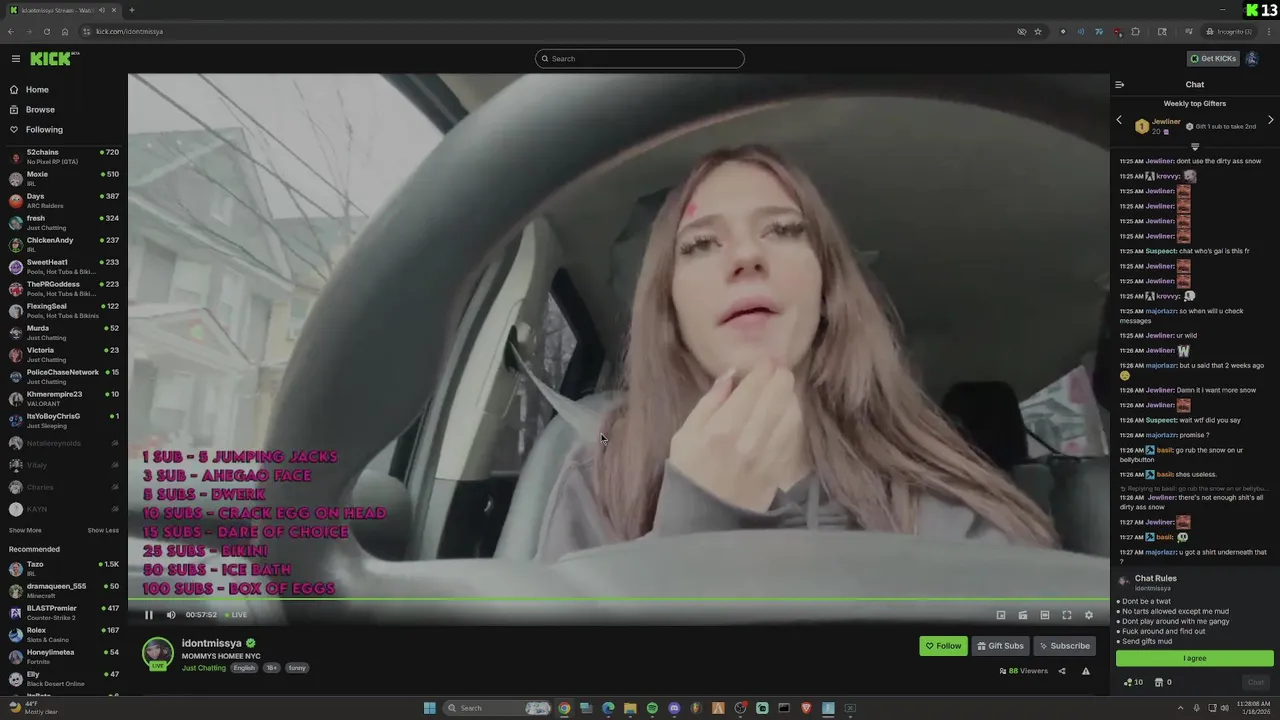This screenshot has height=720, width=1280.
Task: Open the Tazo recommended channel
Action: [64, 568]
